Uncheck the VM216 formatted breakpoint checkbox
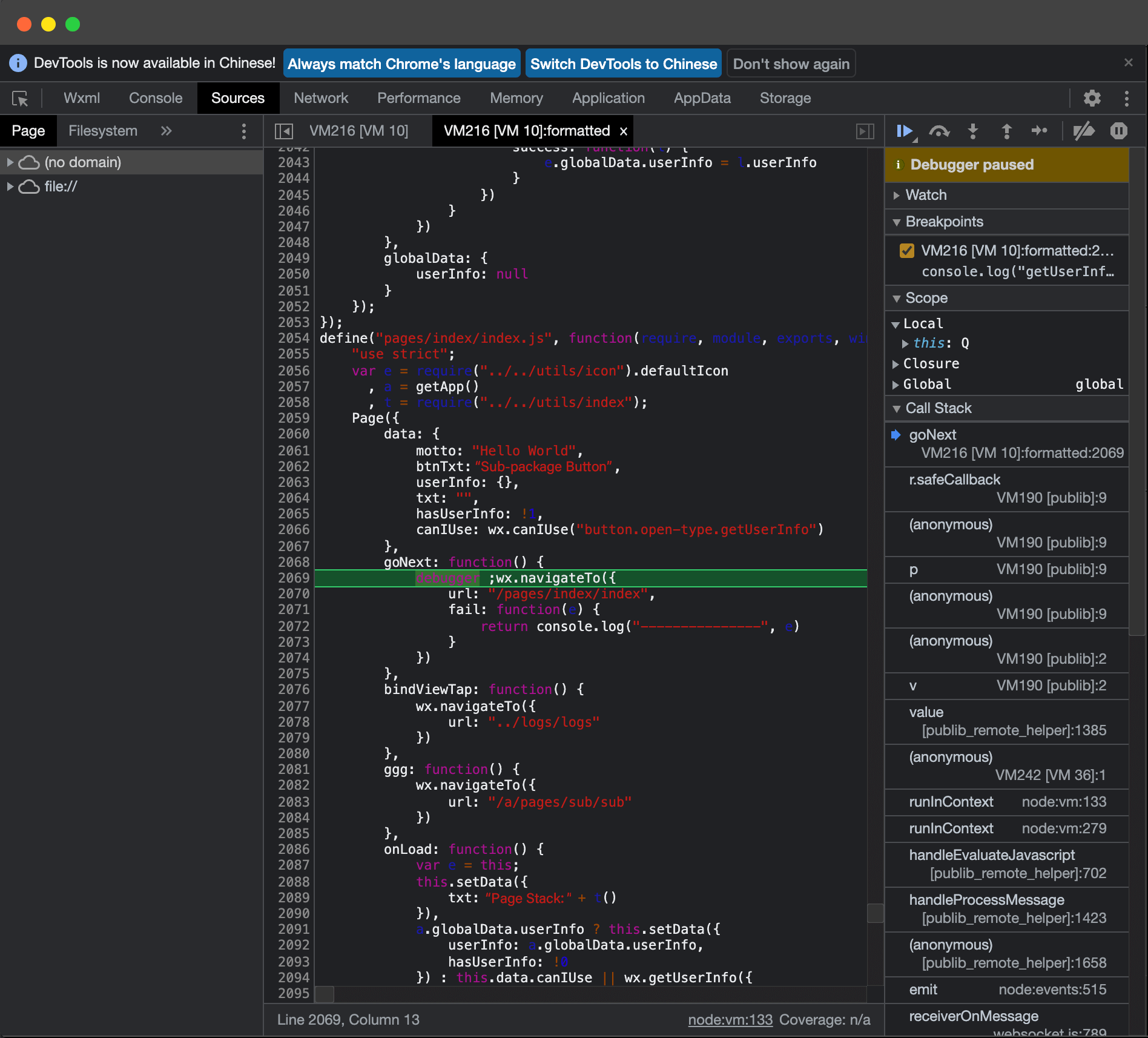The height and width of the screenshot is (1038, 1148). [x=906, y=251]
